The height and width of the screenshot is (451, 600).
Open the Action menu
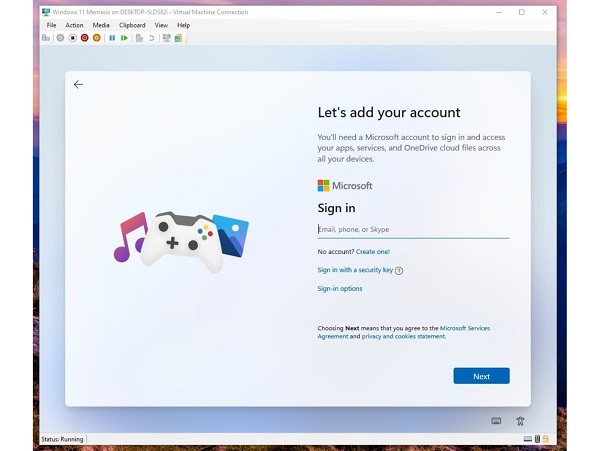(x=74, y=25)
